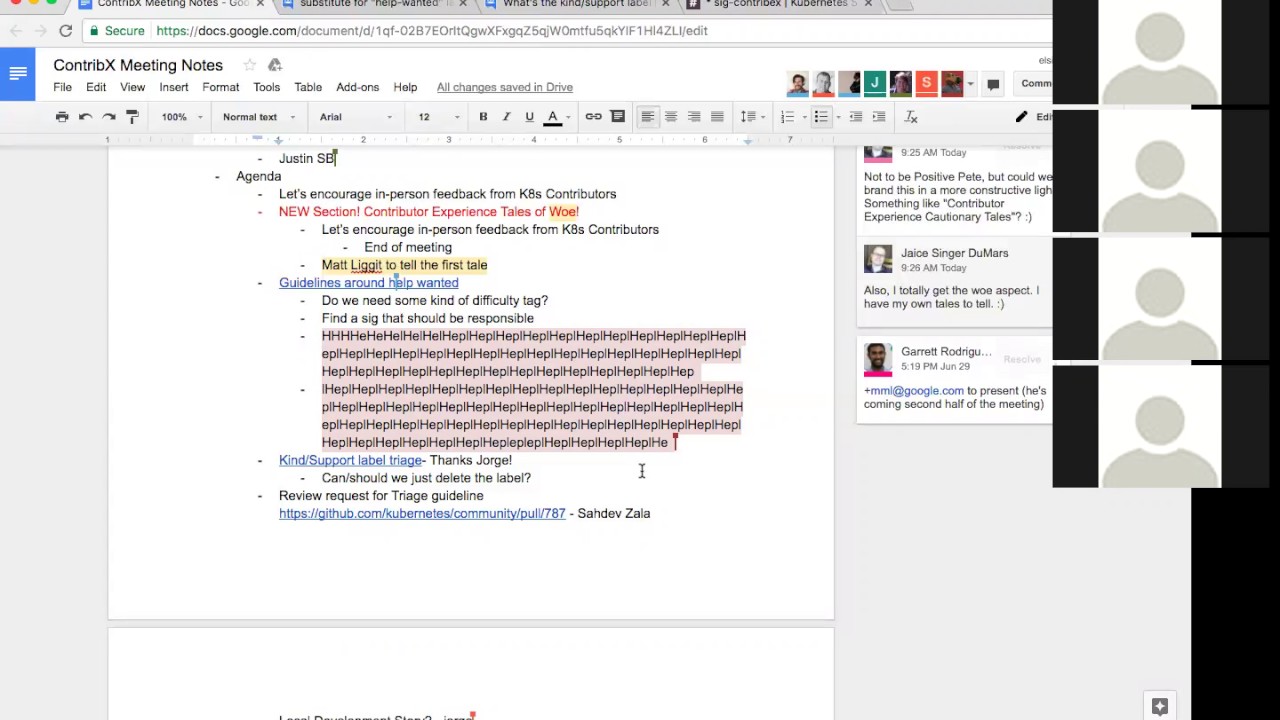Open the Editing mode pencil button
Screen dimensions: 1280x720
(1032, 117)
